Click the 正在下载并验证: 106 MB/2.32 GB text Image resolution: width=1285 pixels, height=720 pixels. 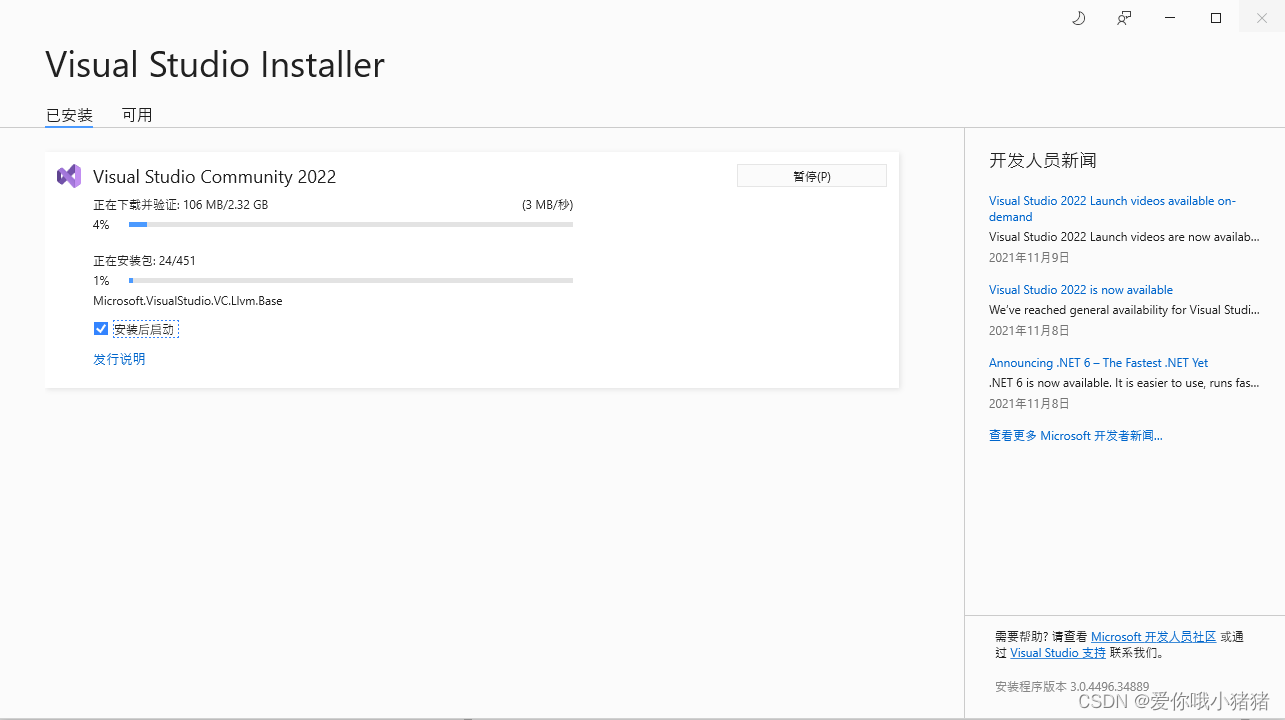click(181, 205)
